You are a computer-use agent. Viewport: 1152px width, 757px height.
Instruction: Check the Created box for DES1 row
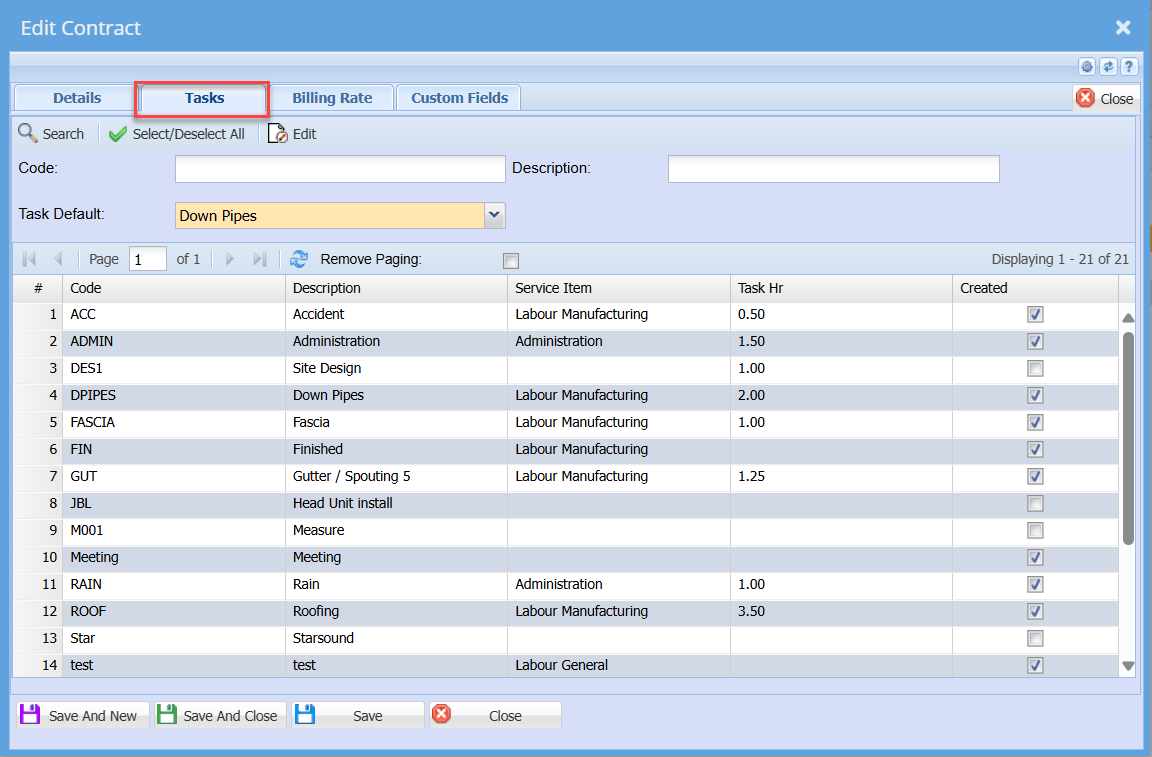point(1035,369)
